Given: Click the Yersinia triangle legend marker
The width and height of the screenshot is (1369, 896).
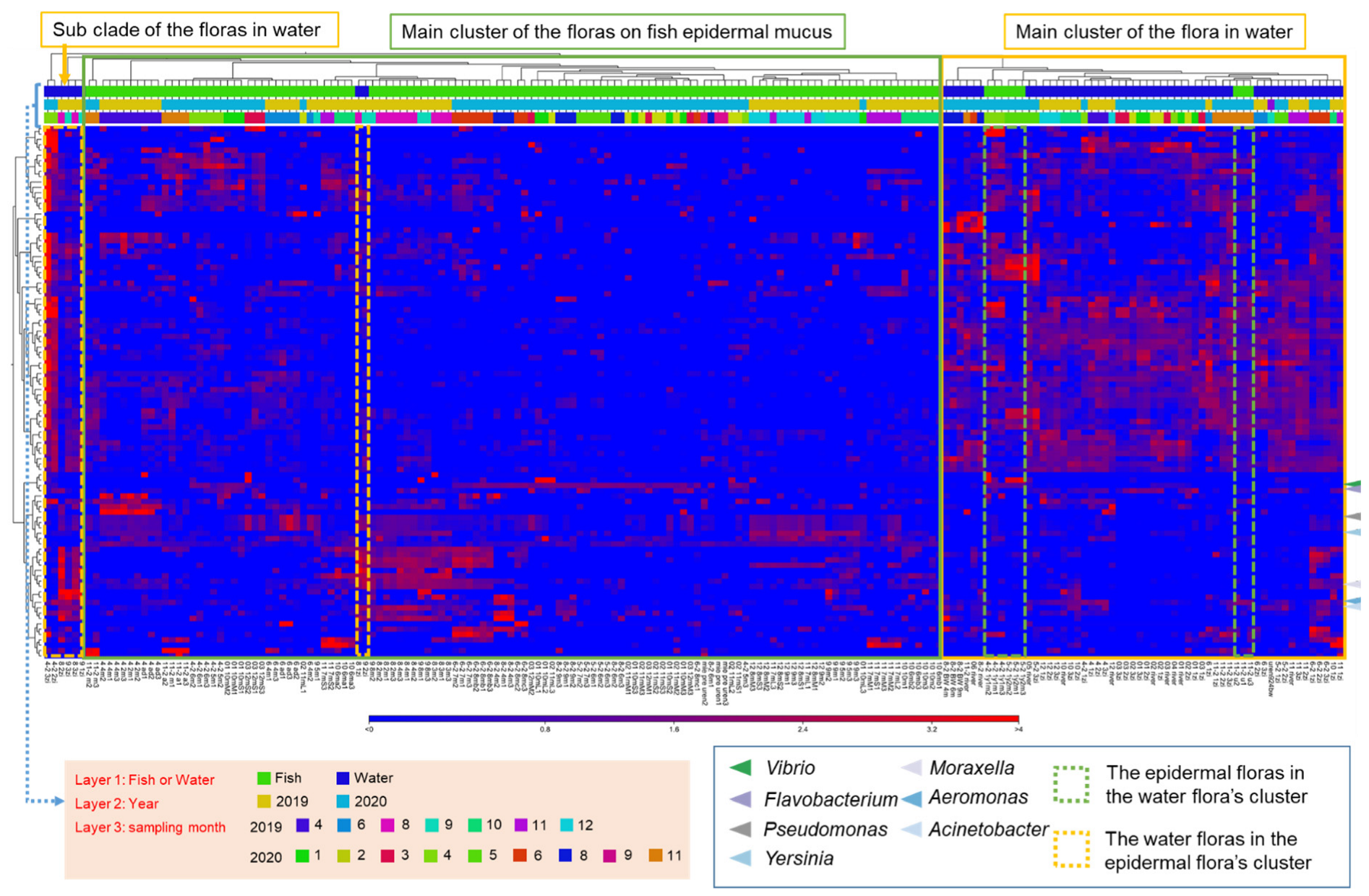Looking at the screenshot, I should [x=741, y=858].
